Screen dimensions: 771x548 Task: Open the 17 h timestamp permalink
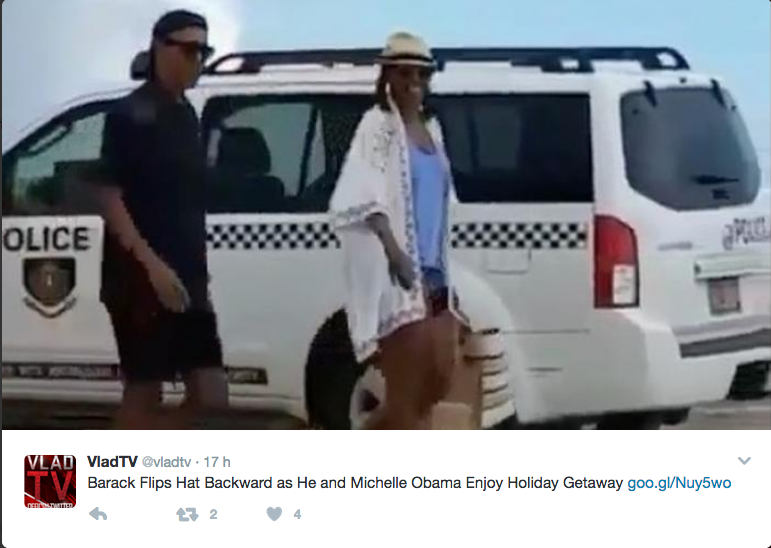pos(217,462)
